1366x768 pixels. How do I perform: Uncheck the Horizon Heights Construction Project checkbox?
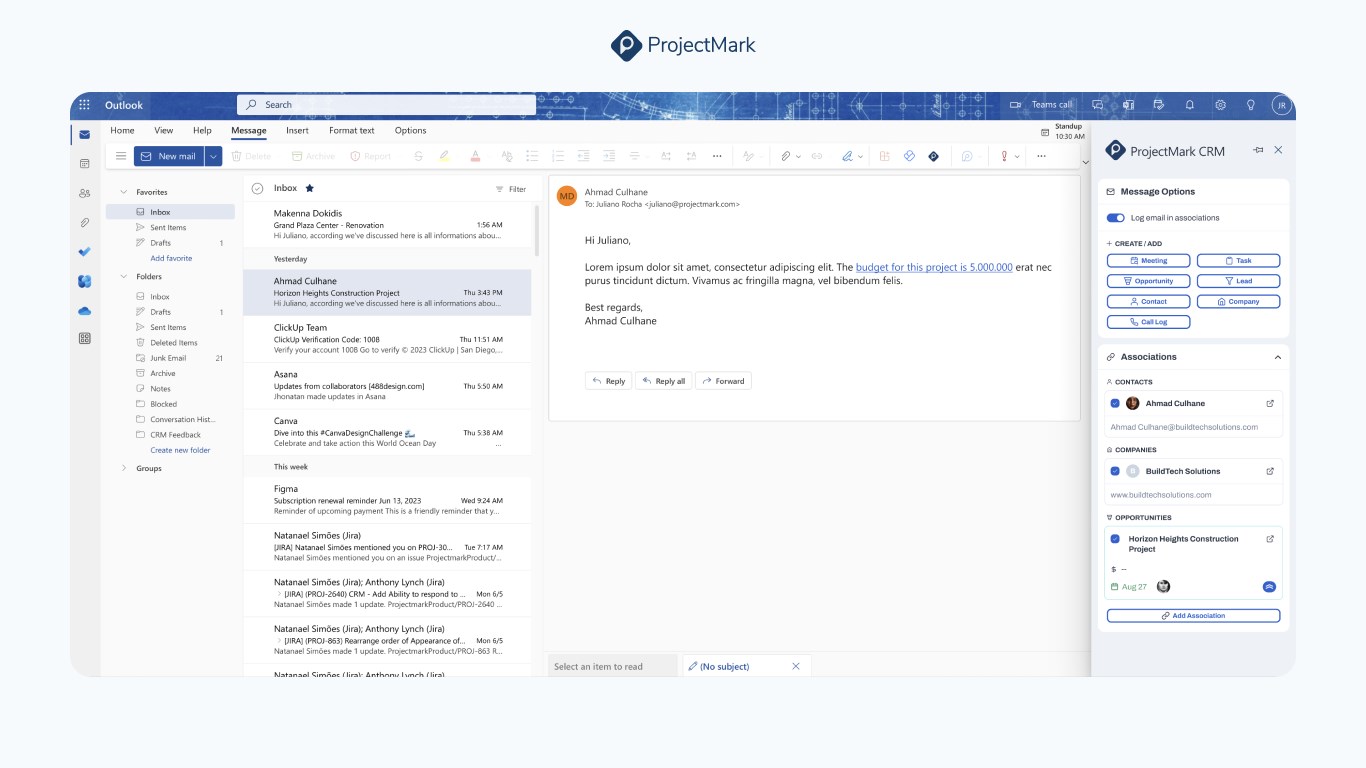[x=1115, y=539]
